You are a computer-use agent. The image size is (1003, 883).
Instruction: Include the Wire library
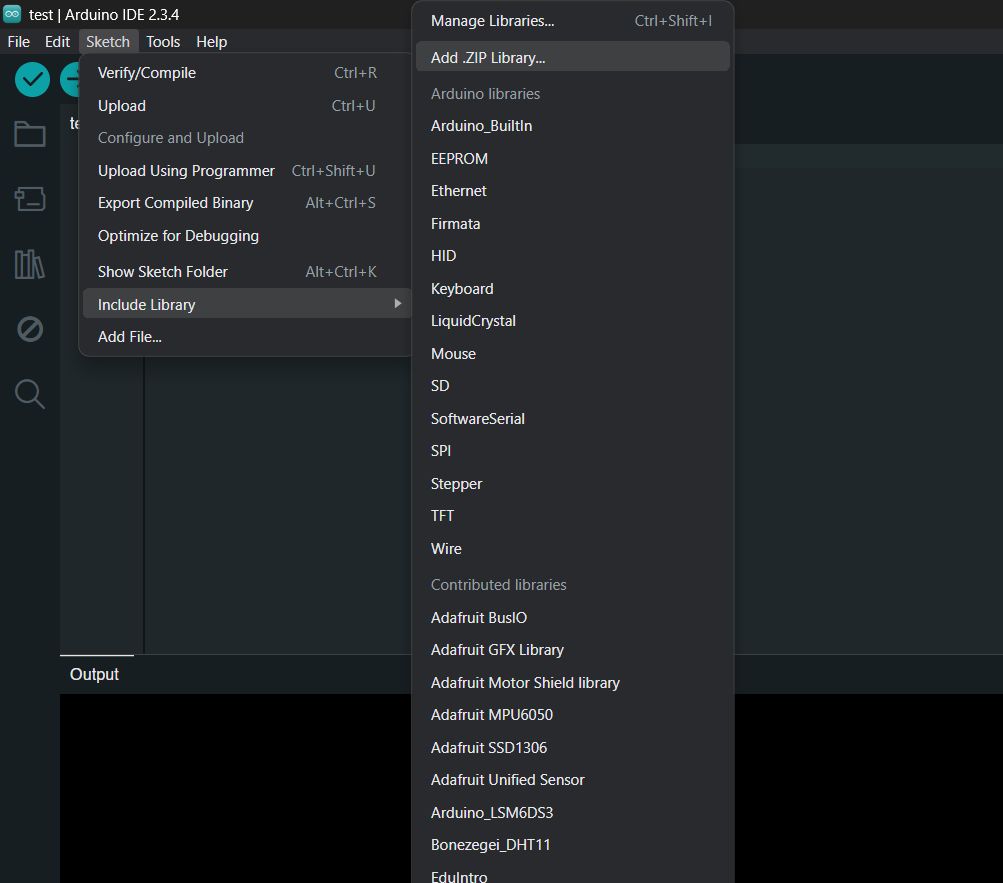(573, 549)
